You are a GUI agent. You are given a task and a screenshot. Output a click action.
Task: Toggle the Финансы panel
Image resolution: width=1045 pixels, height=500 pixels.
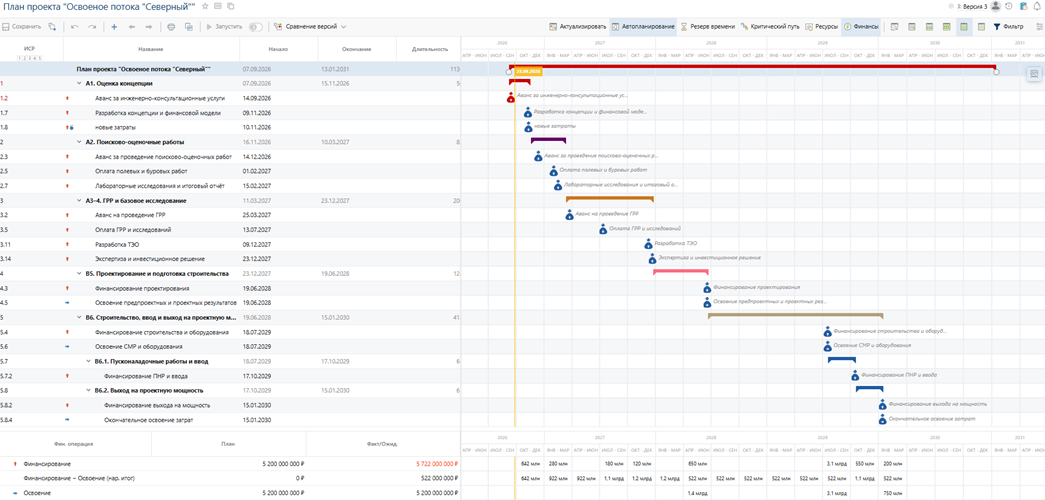coord(860,27)
